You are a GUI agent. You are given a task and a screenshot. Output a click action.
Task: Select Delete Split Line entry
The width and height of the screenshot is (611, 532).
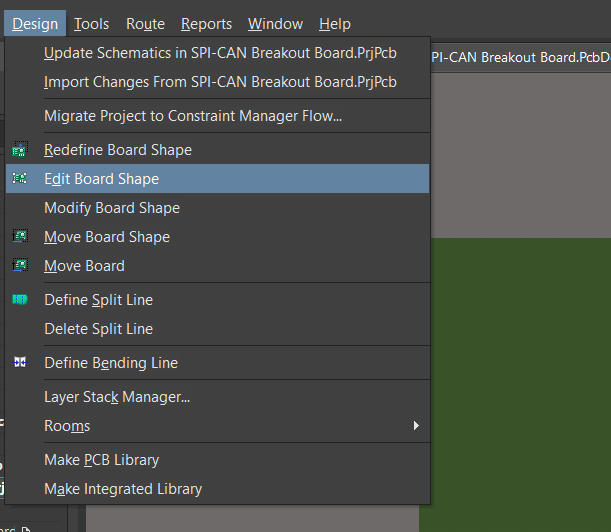pos(218,329)
